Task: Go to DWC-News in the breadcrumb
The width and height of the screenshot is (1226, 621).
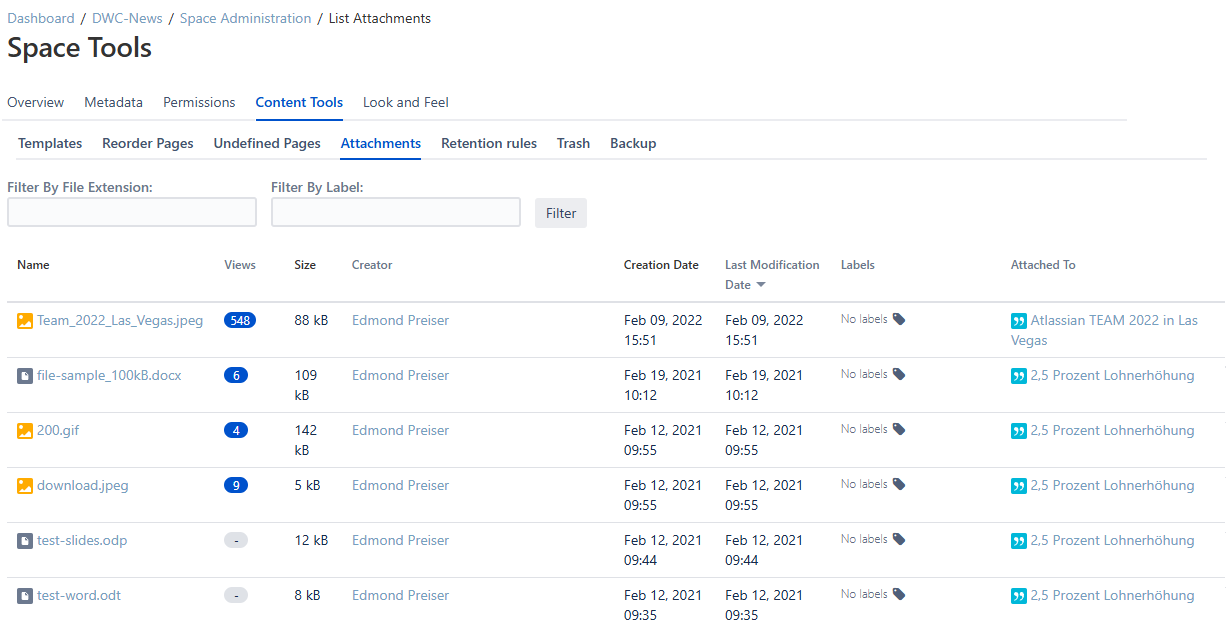Action: (127, 18)
